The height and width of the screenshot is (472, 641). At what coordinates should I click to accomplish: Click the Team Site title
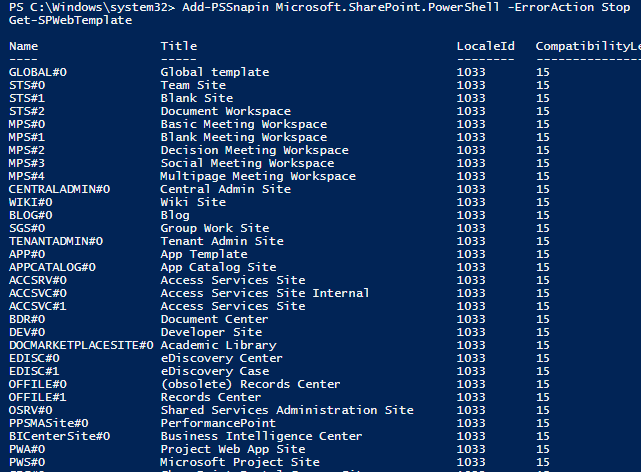pyautogui.click(x=193, y=85)
